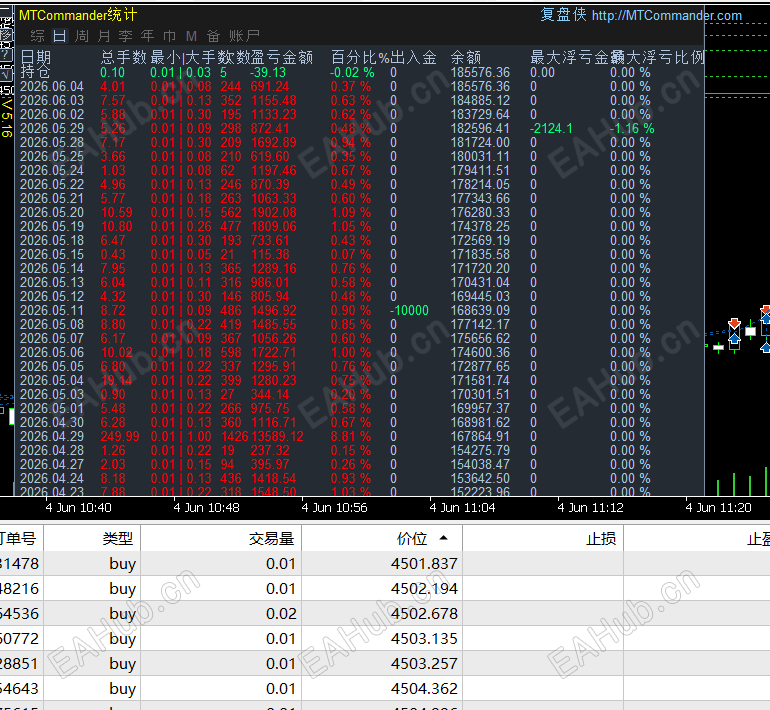Click the fully visible red down-arrow trade marker
The height and width of the screenshot is (710, 770).
734,324
